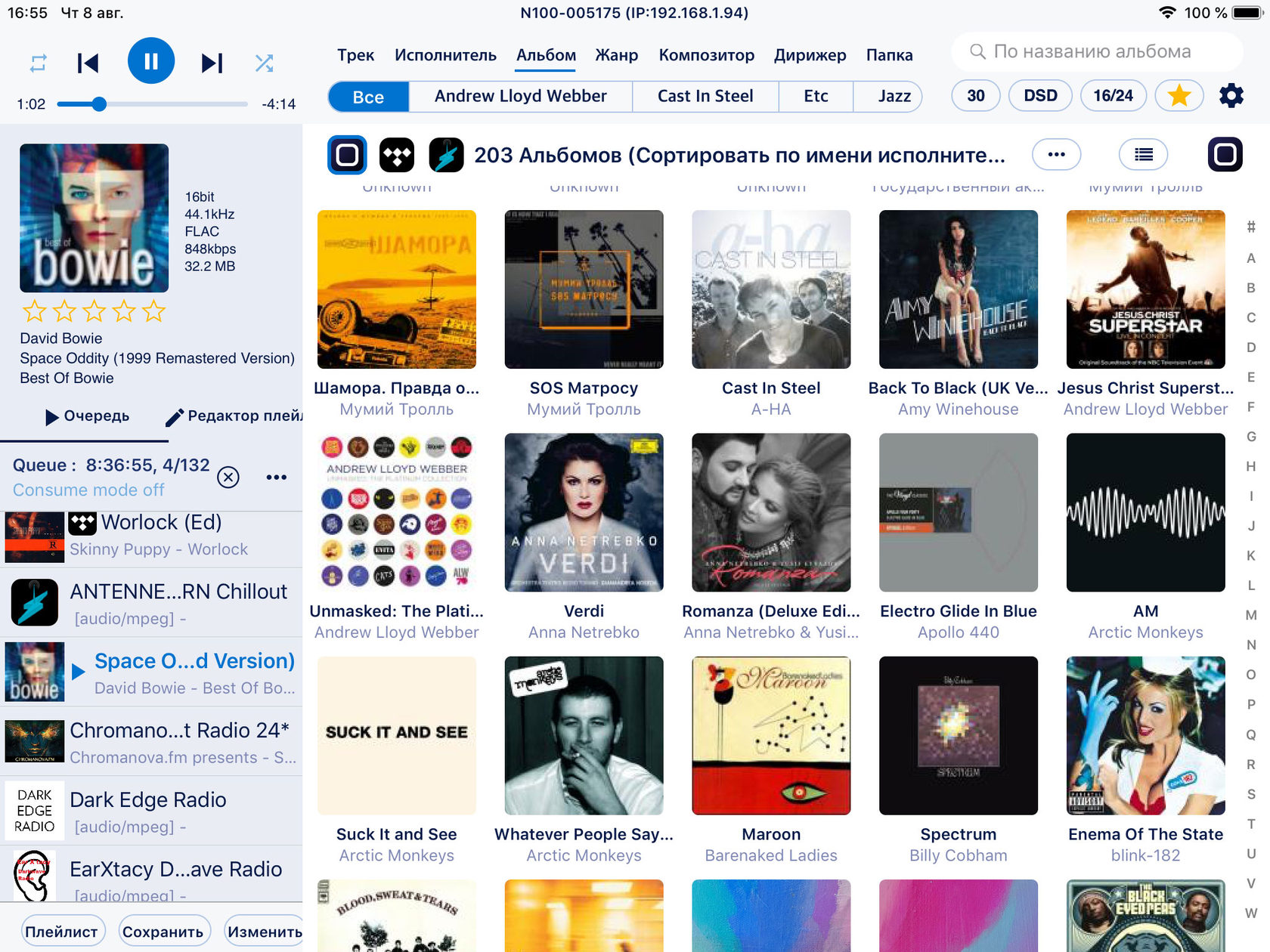Open settings gear

[1231, 96]
